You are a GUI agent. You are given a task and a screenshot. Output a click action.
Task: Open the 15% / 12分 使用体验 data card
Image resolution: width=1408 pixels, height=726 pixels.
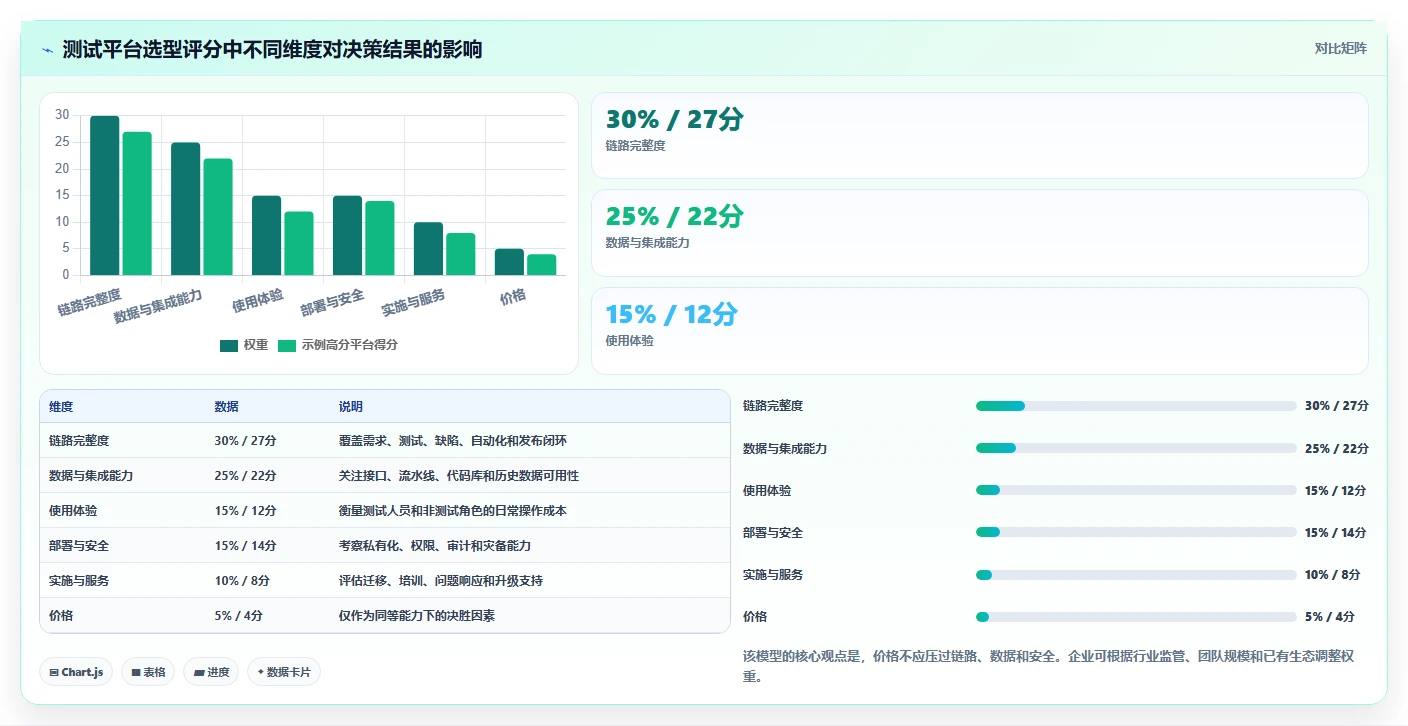coord(979,331)
